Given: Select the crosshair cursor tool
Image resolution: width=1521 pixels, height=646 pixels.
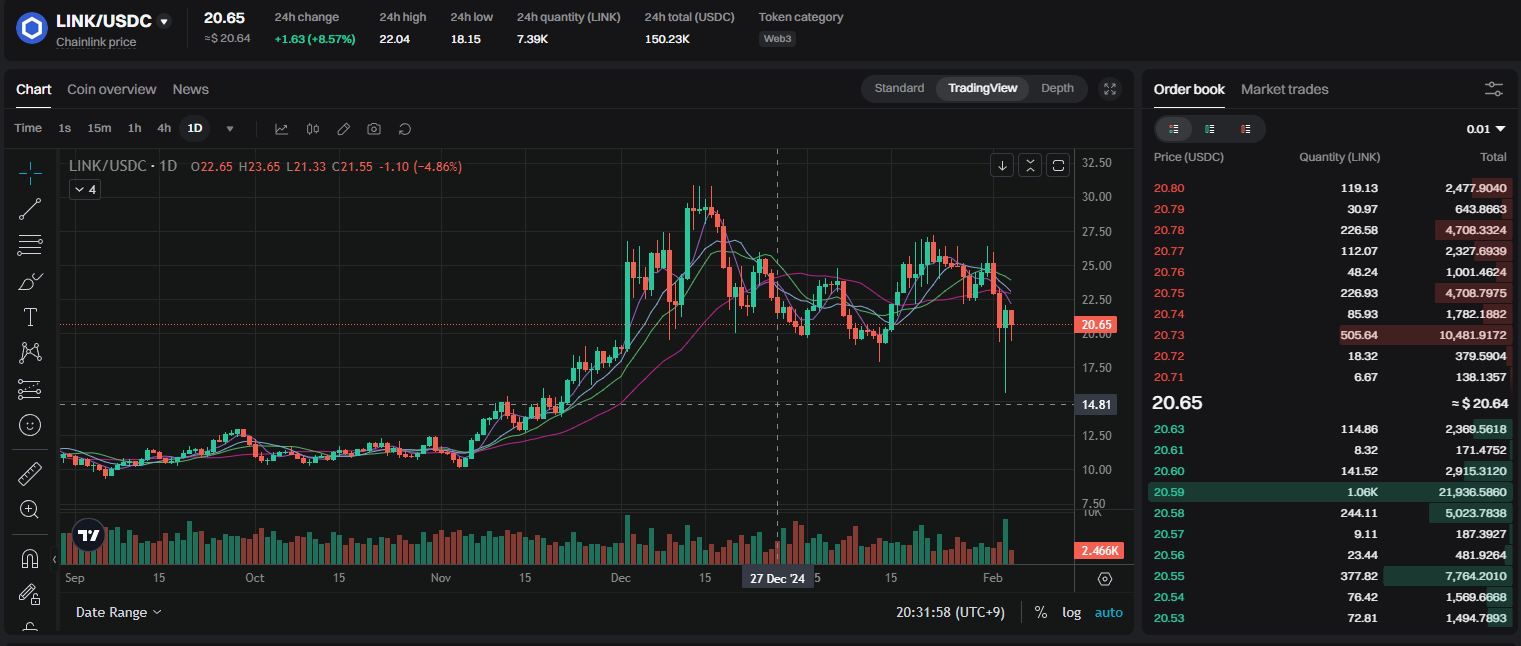Looking at the screenshot, I should (x=30, y=173).
